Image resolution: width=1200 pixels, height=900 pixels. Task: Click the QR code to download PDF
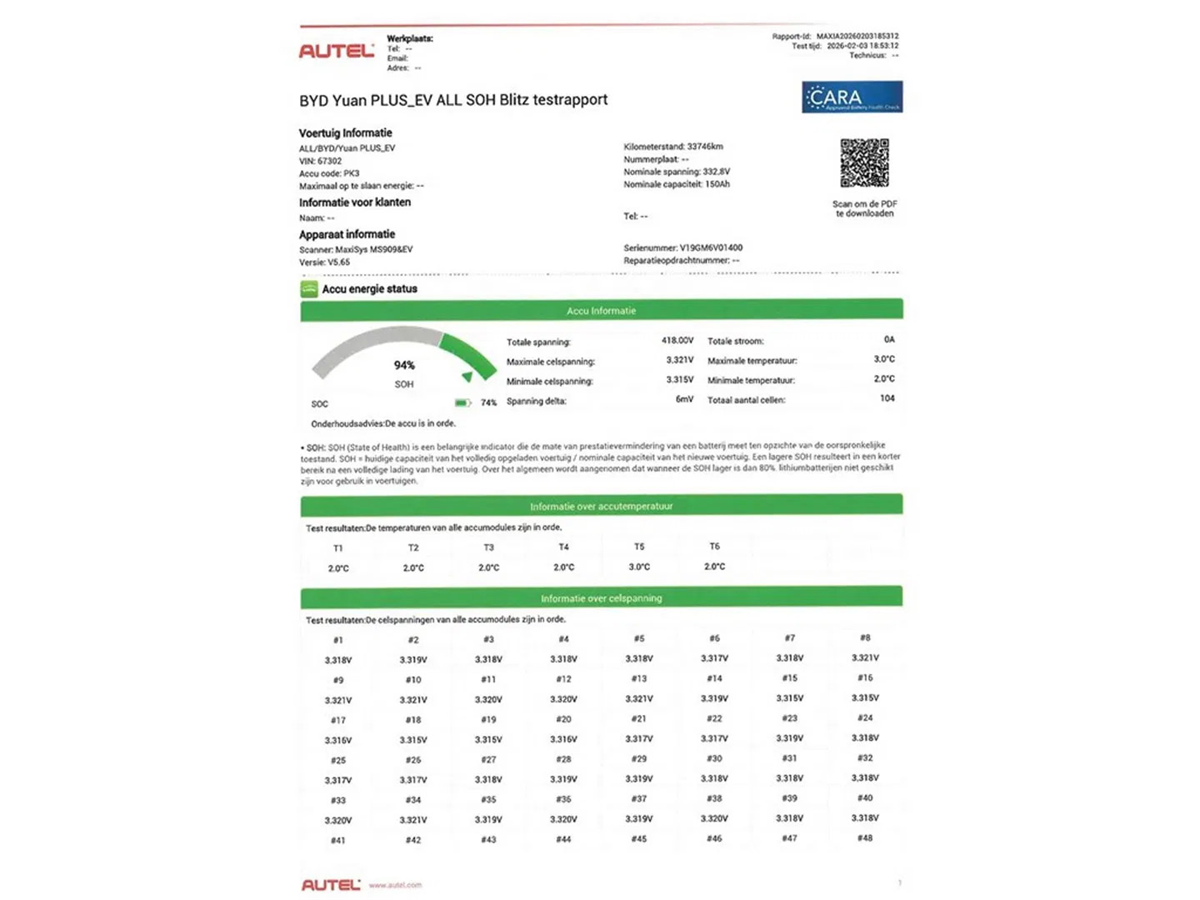pyautogui.click(x=864, y=164)
